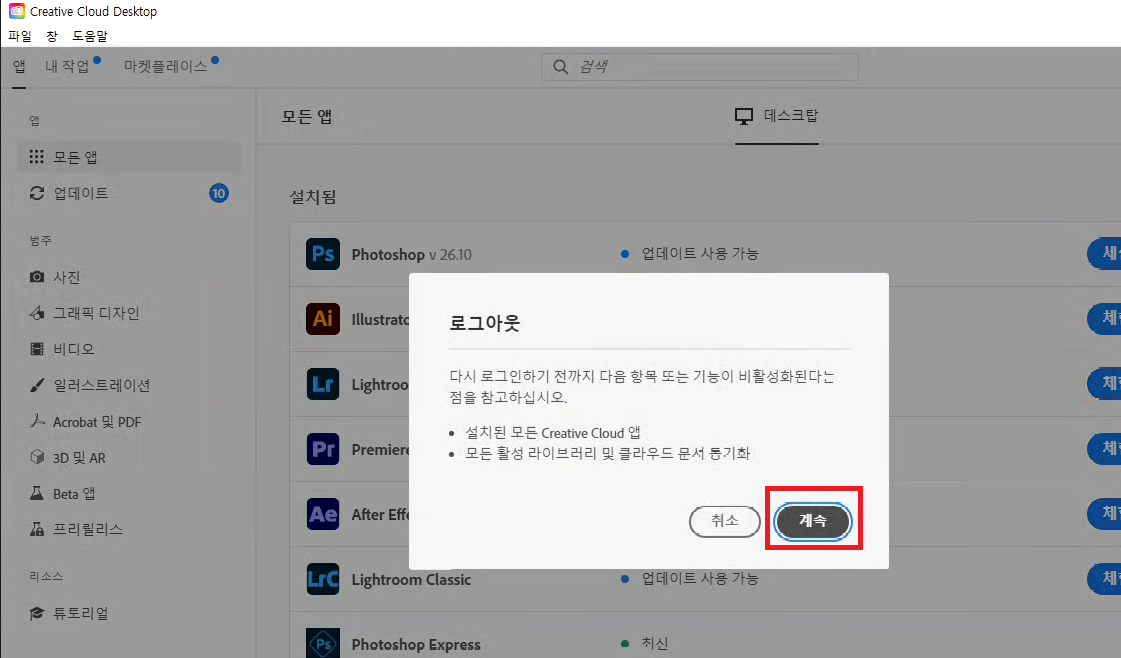Switch to the 내 작업 tab
This screenshot has height=658, width=1121.
coord(67,67)
